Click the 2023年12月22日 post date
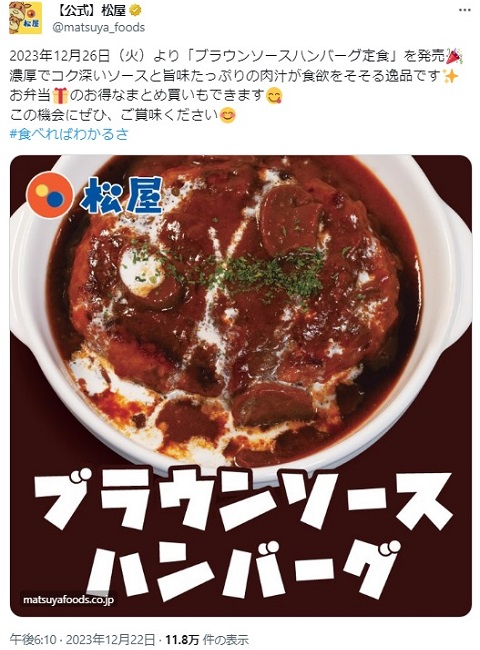The height and width of the screenshot is (650, 480). click(111, 640)
